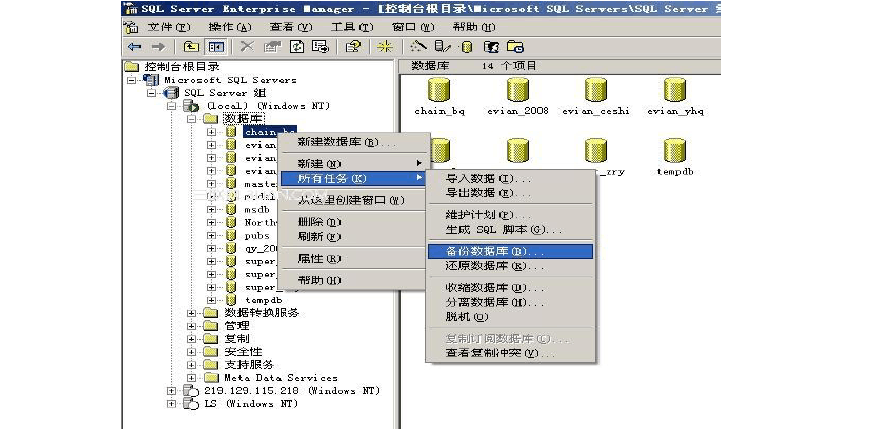Choose 备份数据库(B)... in submenu
The height and width of the screenshot is (429, 893).
(x=510, y=251)
